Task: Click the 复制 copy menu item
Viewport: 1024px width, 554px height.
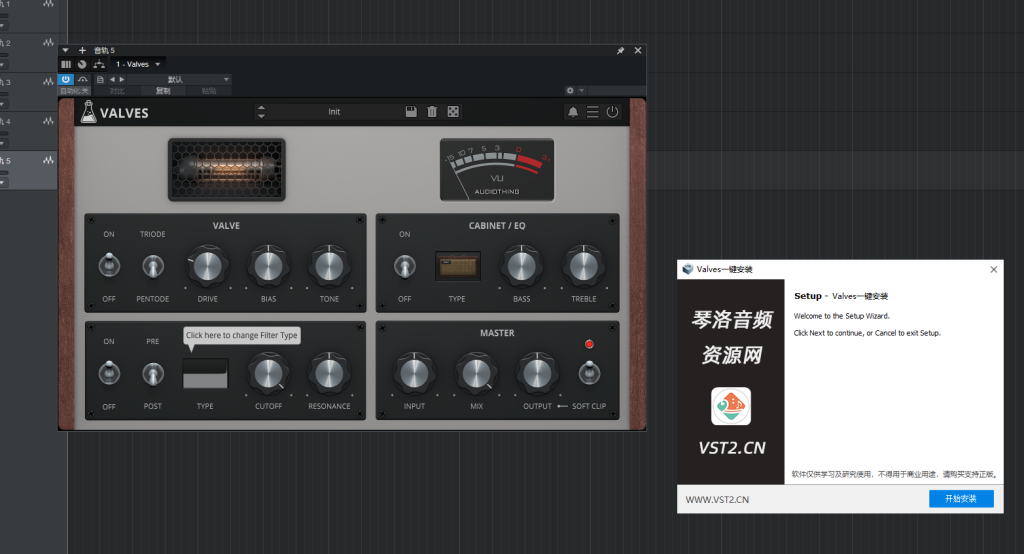Action: [x=162, y=91]
